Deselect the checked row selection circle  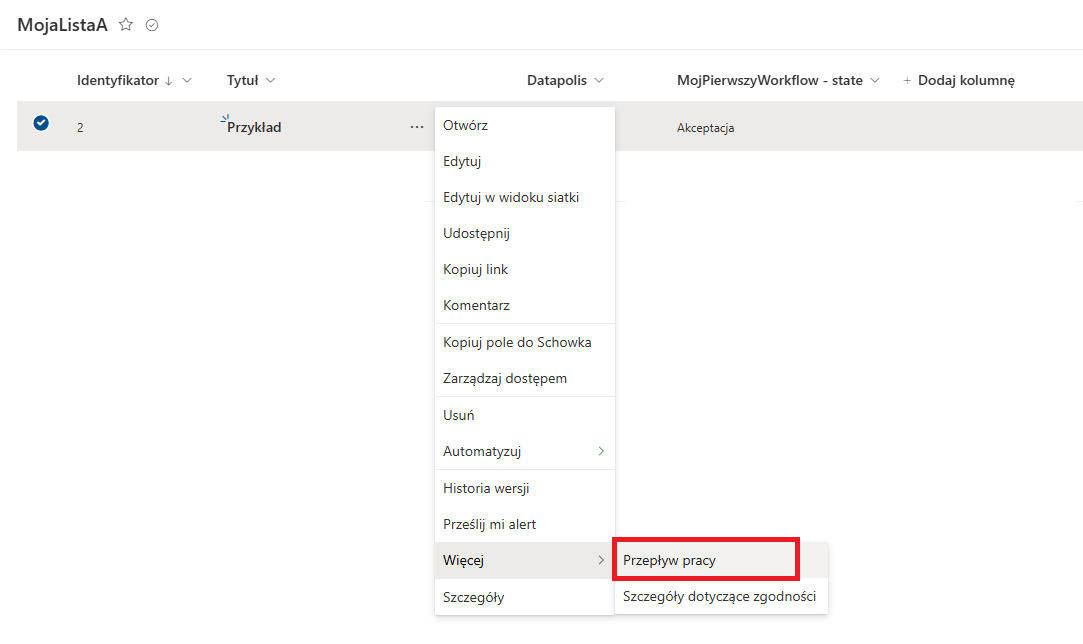pos(41,124)
